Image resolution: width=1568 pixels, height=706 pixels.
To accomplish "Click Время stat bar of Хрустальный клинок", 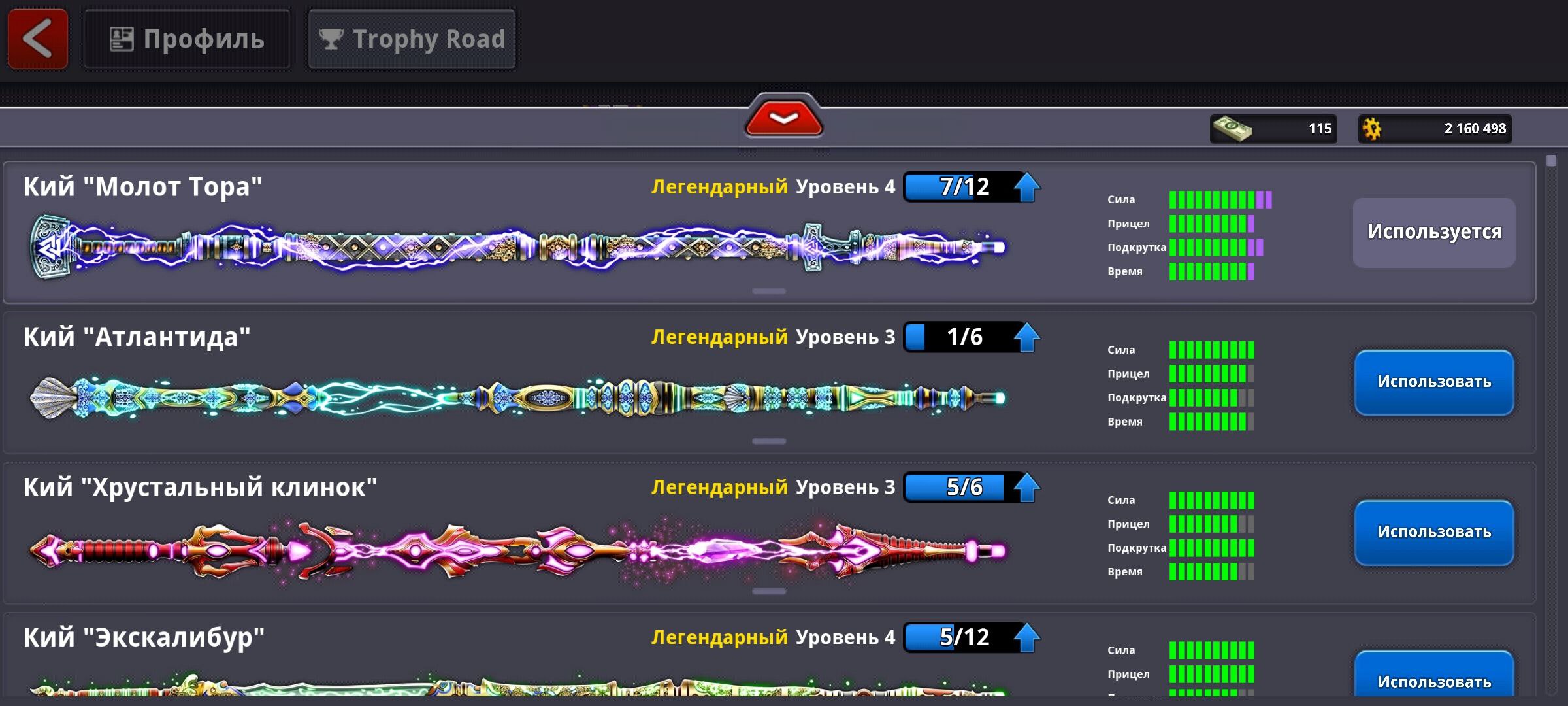I will coord(1212,572).
